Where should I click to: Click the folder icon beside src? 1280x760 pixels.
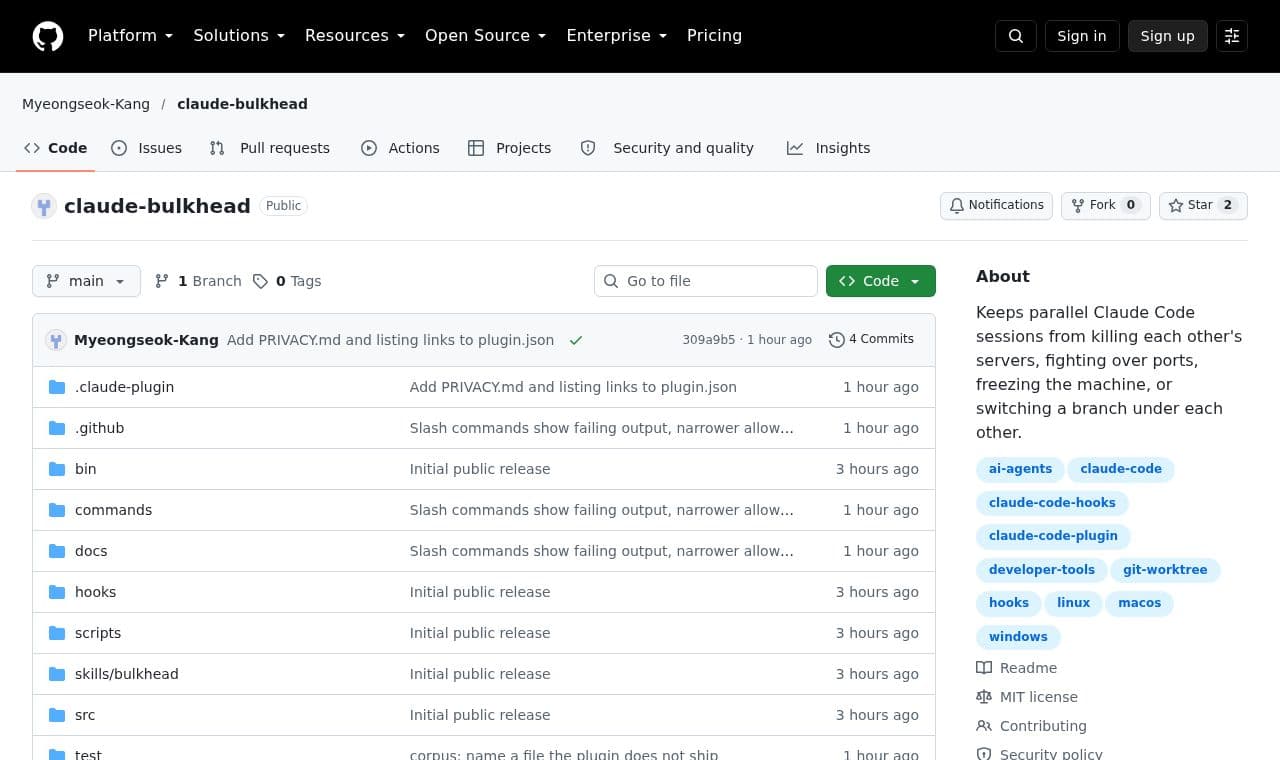click(x=57, y=715)
